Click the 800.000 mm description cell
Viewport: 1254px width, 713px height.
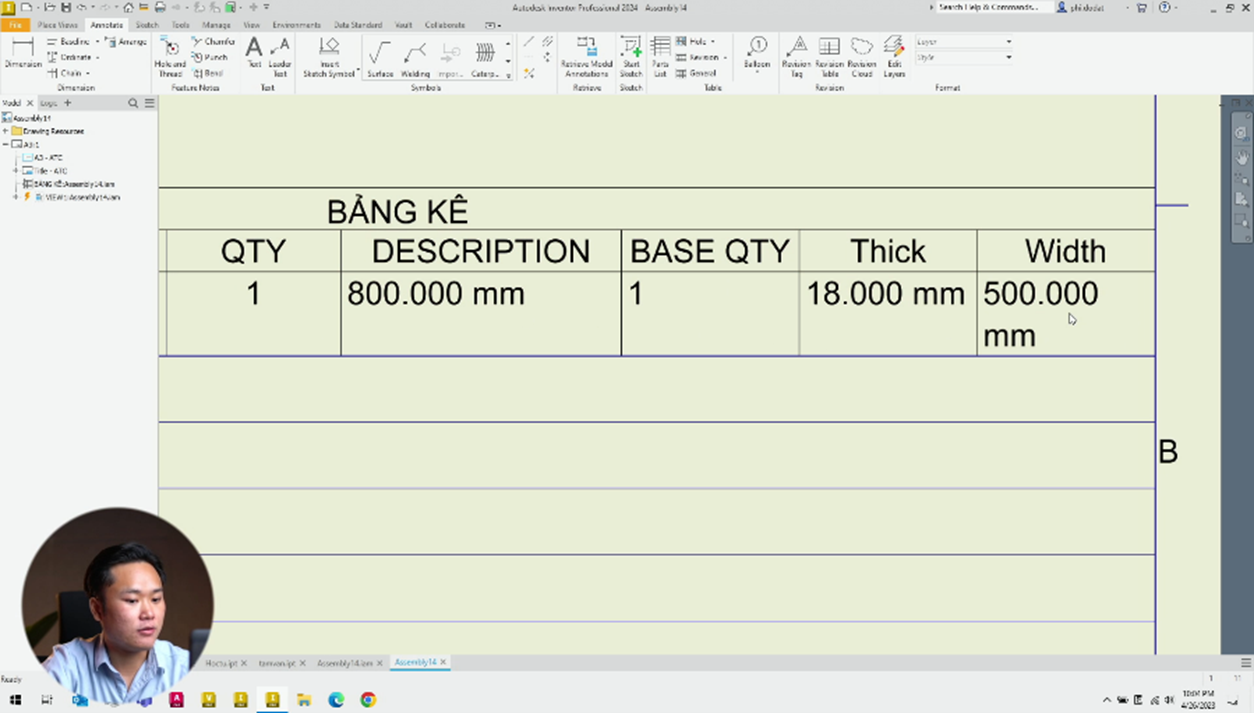pos(481,314)
